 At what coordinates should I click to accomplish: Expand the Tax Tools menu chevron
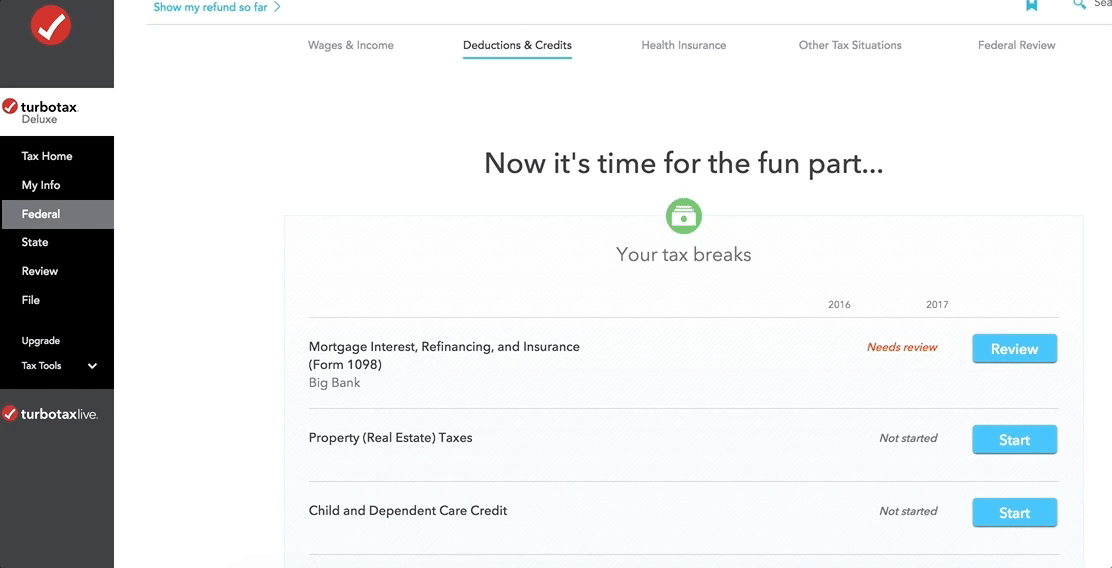point(92,366)
